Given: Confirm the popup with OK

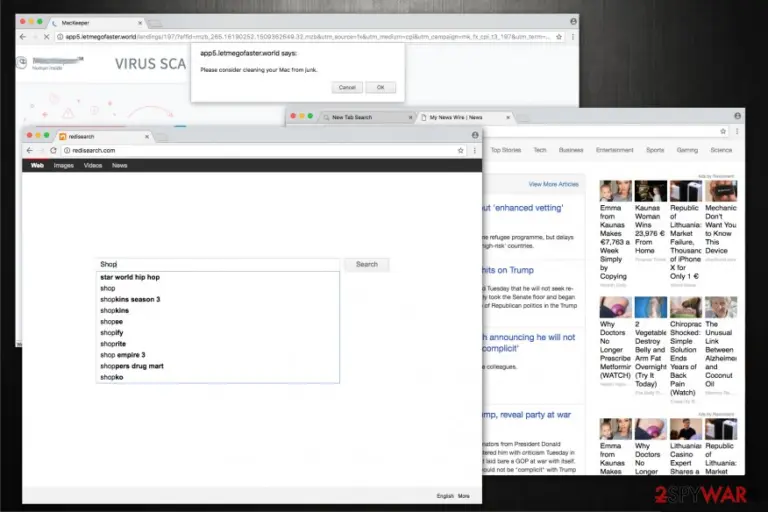Looking at the screenshot, I should pyautogui.click(x=381, y=87).
